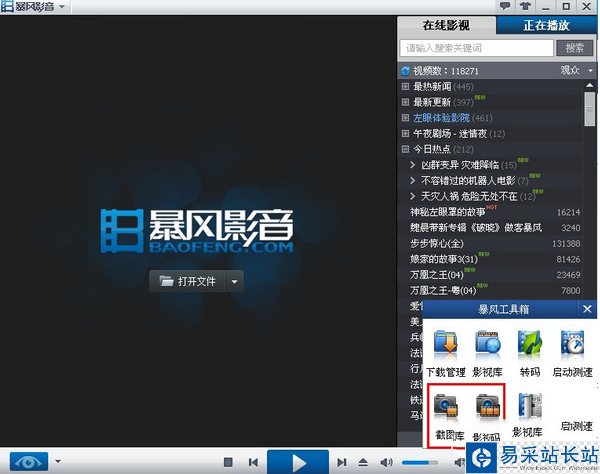The height and width of the screenshot is (474, 600).
Task: Open the skin (shirt) icon
Action: coord(525,6)
